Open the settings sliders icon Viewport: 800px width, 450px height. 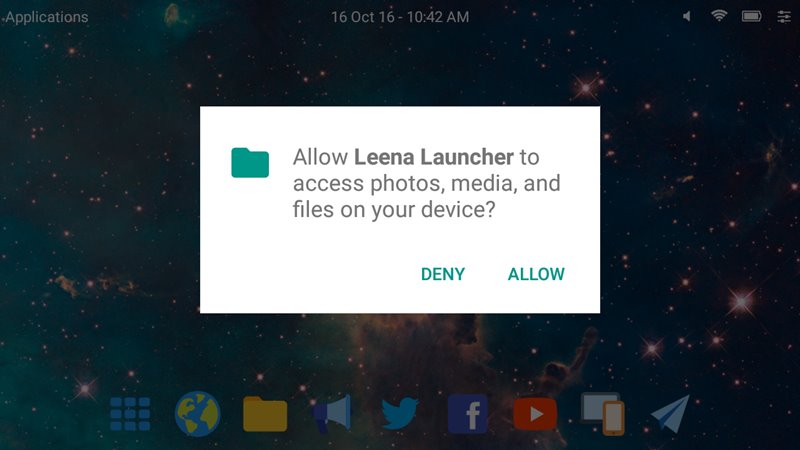coord(784,17)
